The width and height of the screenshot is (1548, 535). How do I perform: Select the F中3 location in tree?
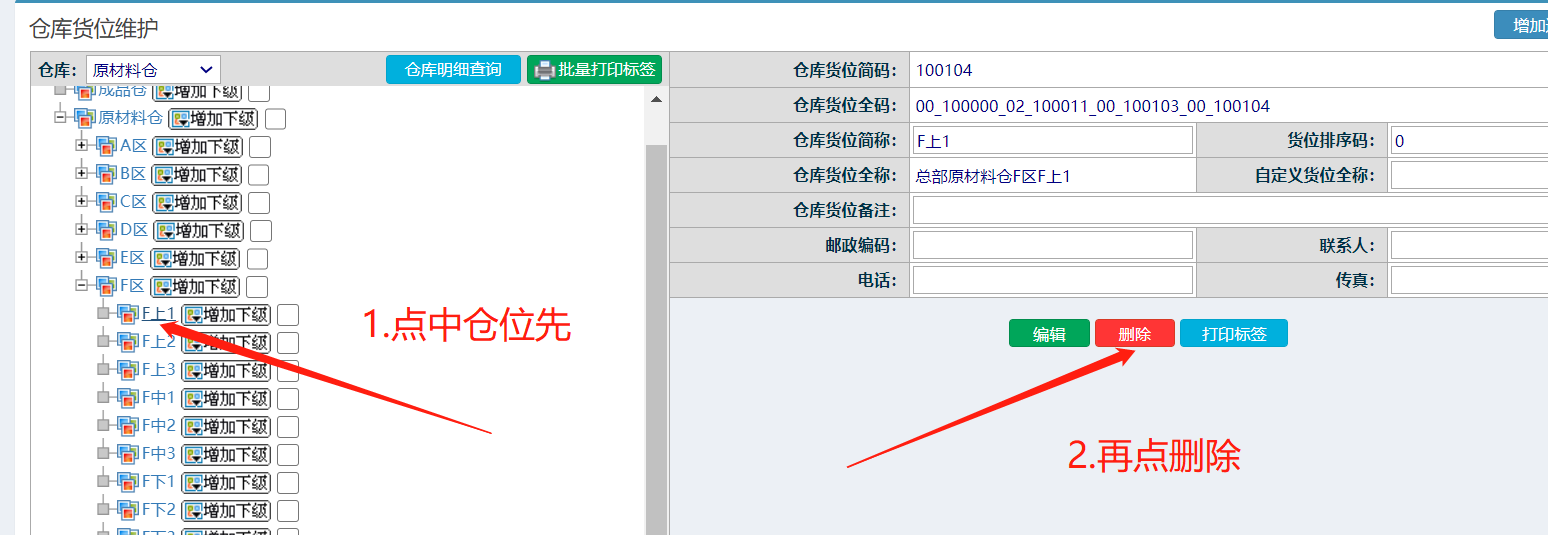[158, 454]
